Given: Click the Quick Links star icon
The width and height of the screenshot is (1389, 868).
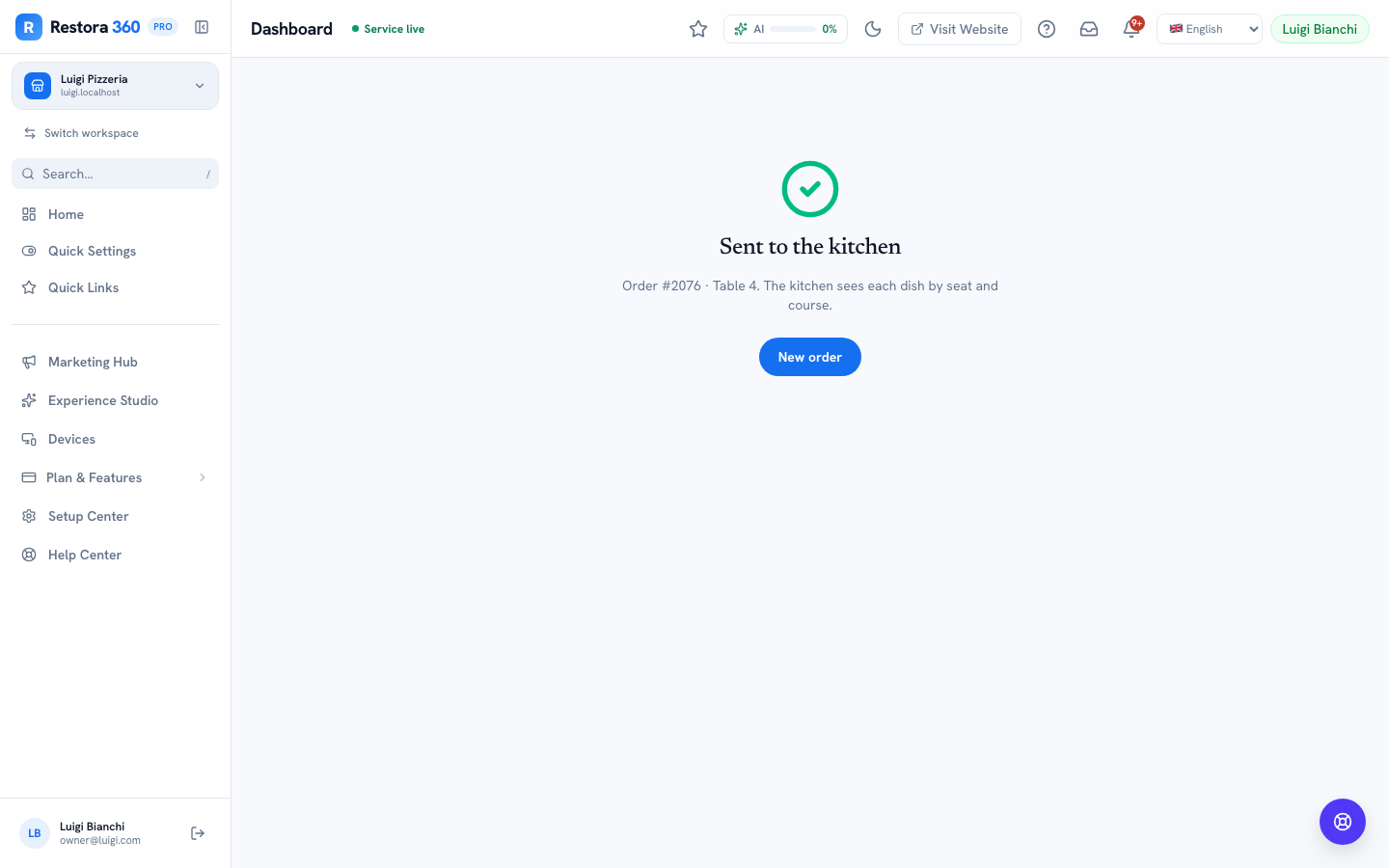Looking at the screenshot, I should click(29, 287).
